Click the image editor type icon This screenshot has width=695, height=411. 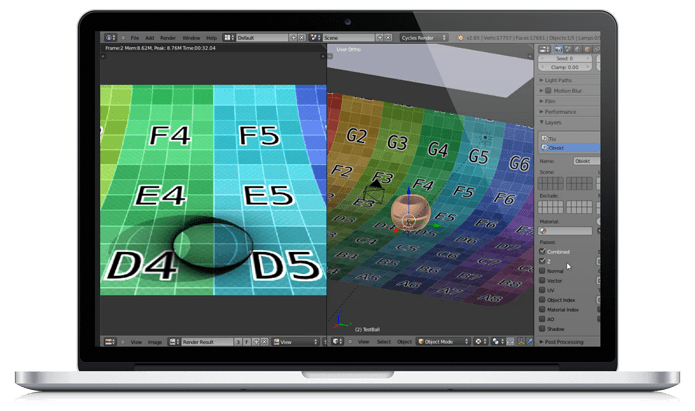tap(110, 342)
